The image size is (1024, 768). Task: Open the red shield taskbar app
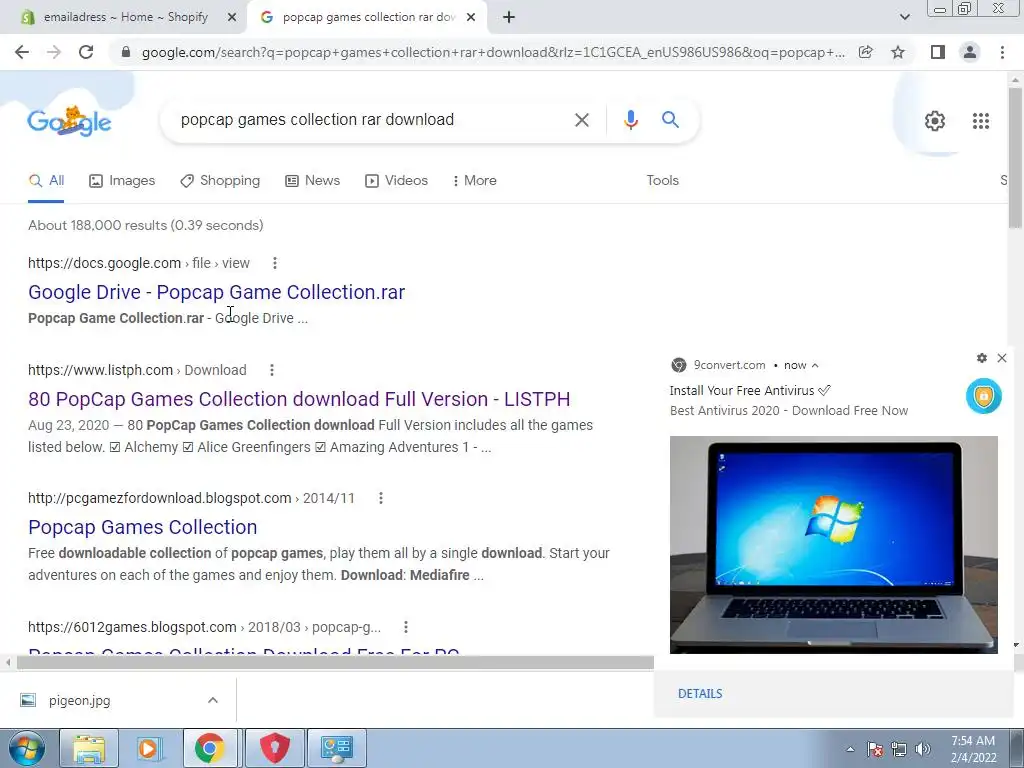click(x=274, y=749)
